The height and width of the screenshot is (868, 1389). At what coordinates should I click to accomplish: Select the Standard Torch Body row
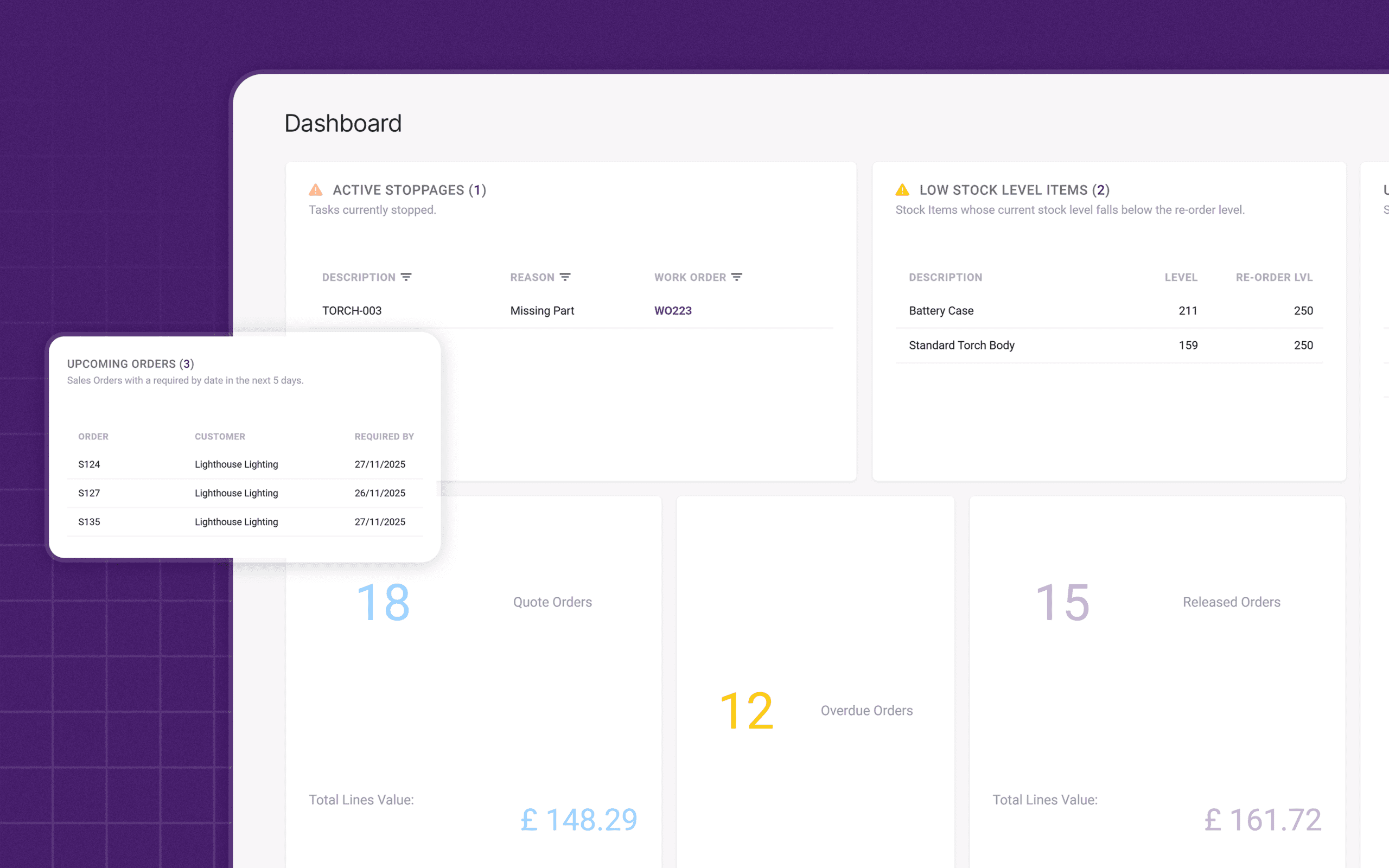961,345
